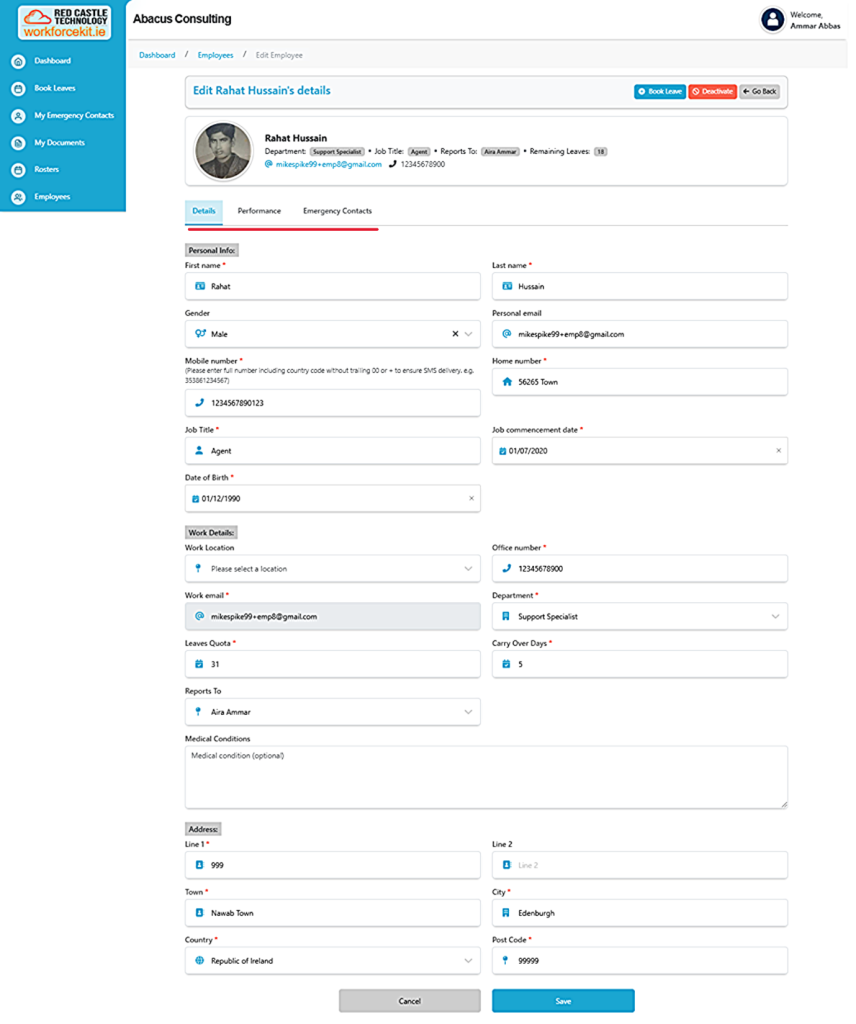Expand the Country dropdown
Screen dimensions: 856x1024
pos(468,961)
